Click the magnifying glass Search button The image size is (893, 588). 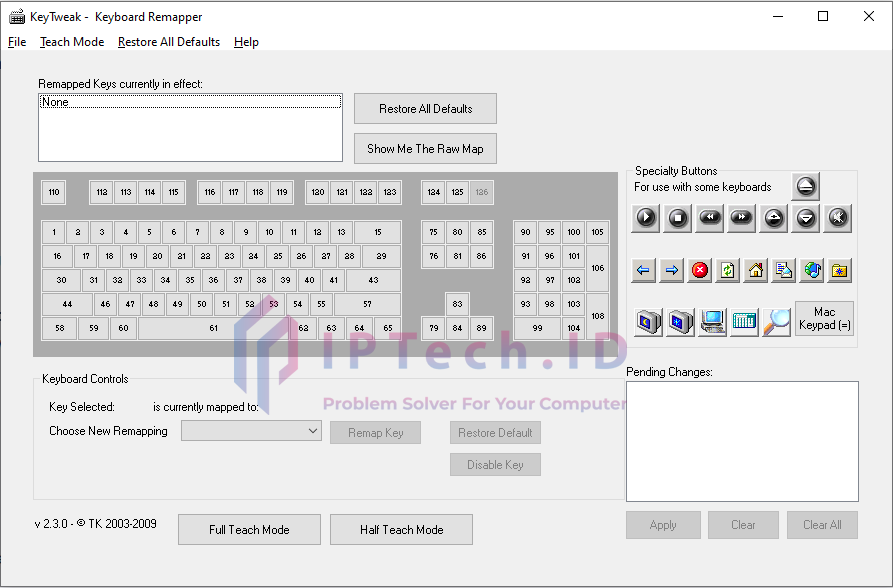(x=776, y=322)
